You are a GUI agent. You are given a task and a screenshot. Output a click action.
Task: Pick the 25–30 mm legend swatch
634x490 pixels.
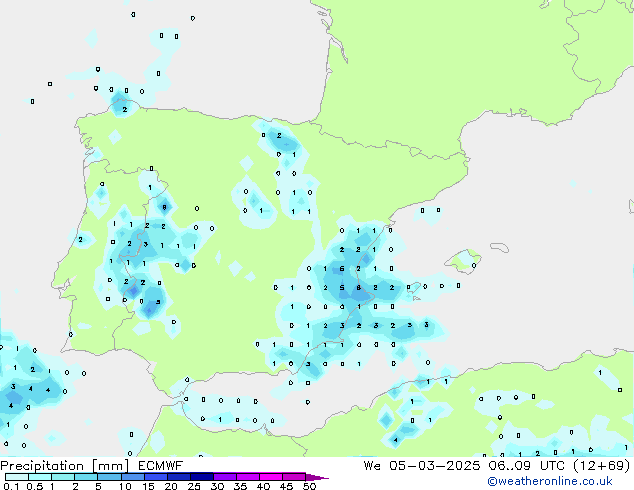(201, 477)
